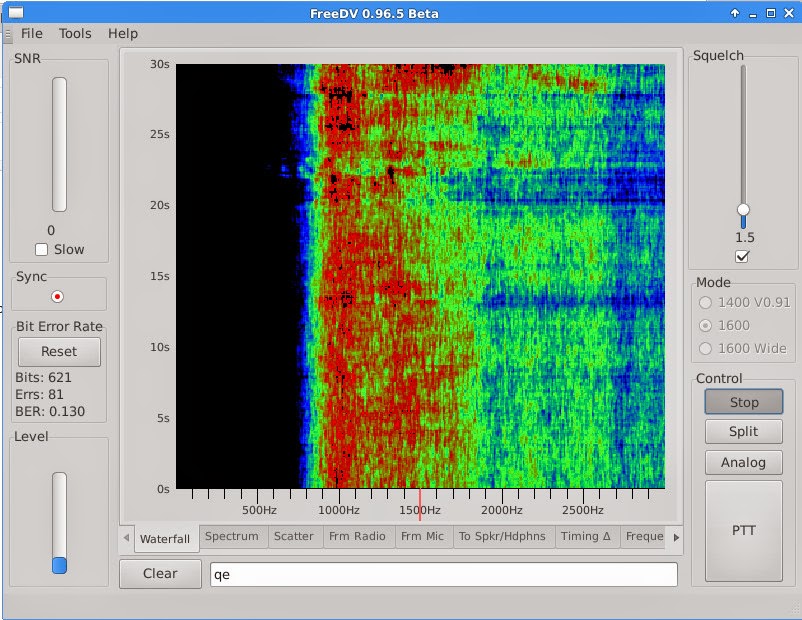Reset the Bit Error Rate counter
This screenshot has height=620, width=802.
pos(59,351)
